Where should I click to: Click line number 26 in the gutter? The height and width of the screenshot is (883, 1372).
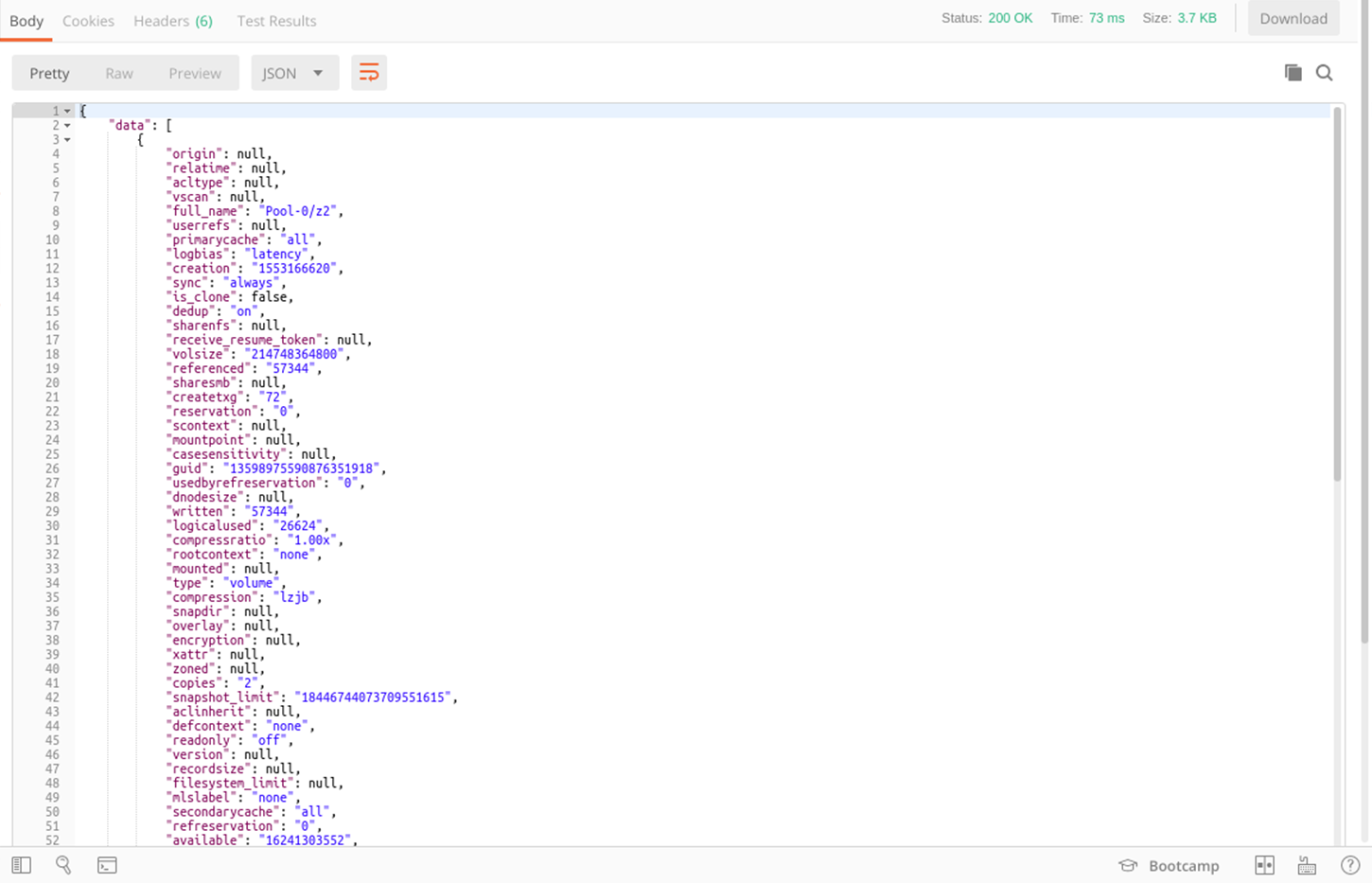[x=52, y=468]
